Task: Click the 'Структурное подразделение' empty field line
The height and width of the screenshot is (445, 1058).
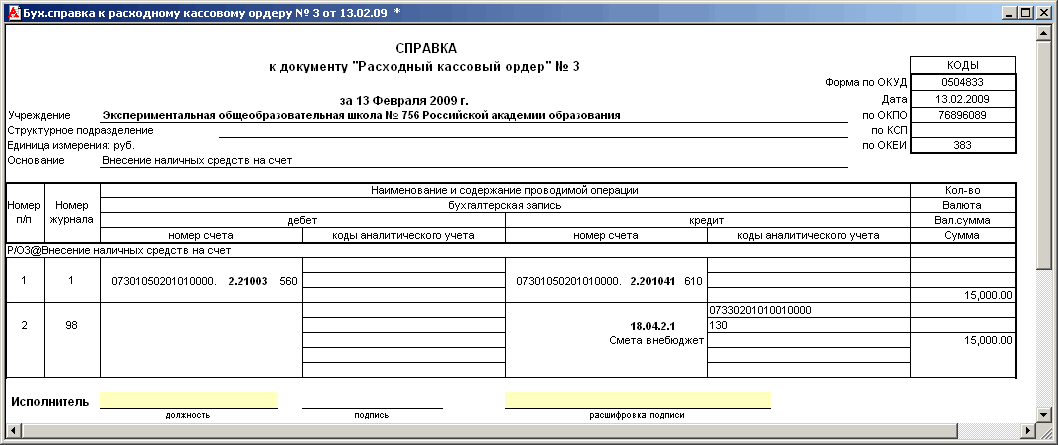Action: tap(533, 131)
